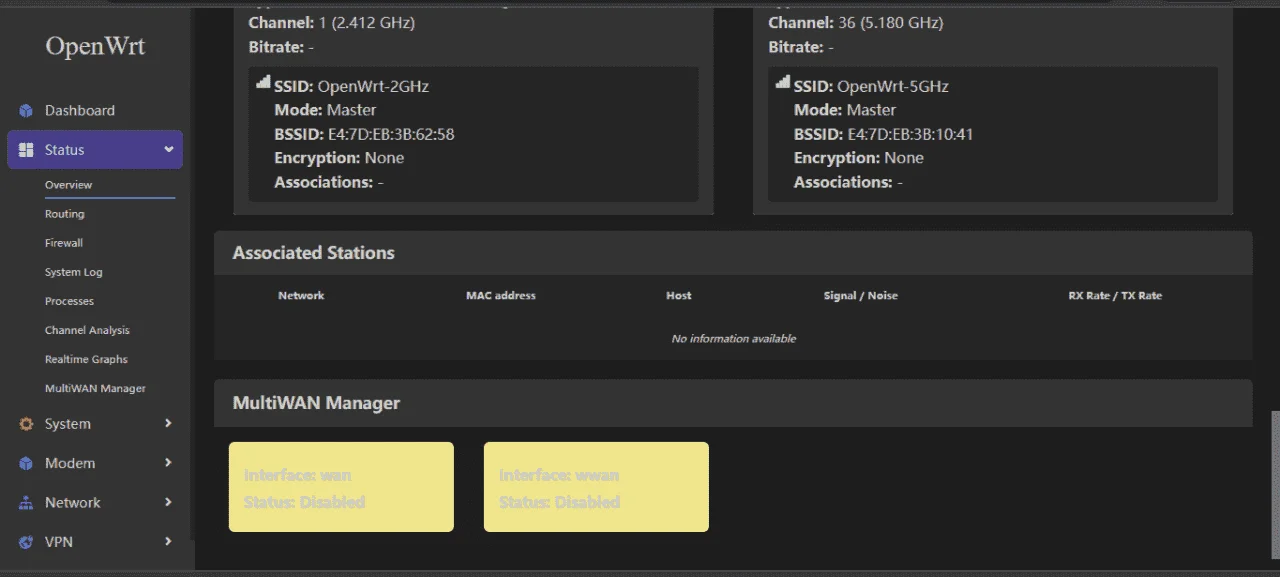Screen dimensions: 1280x577
Task: Click the RX Rate / TX Rate header
Action: pos(1115,296)
